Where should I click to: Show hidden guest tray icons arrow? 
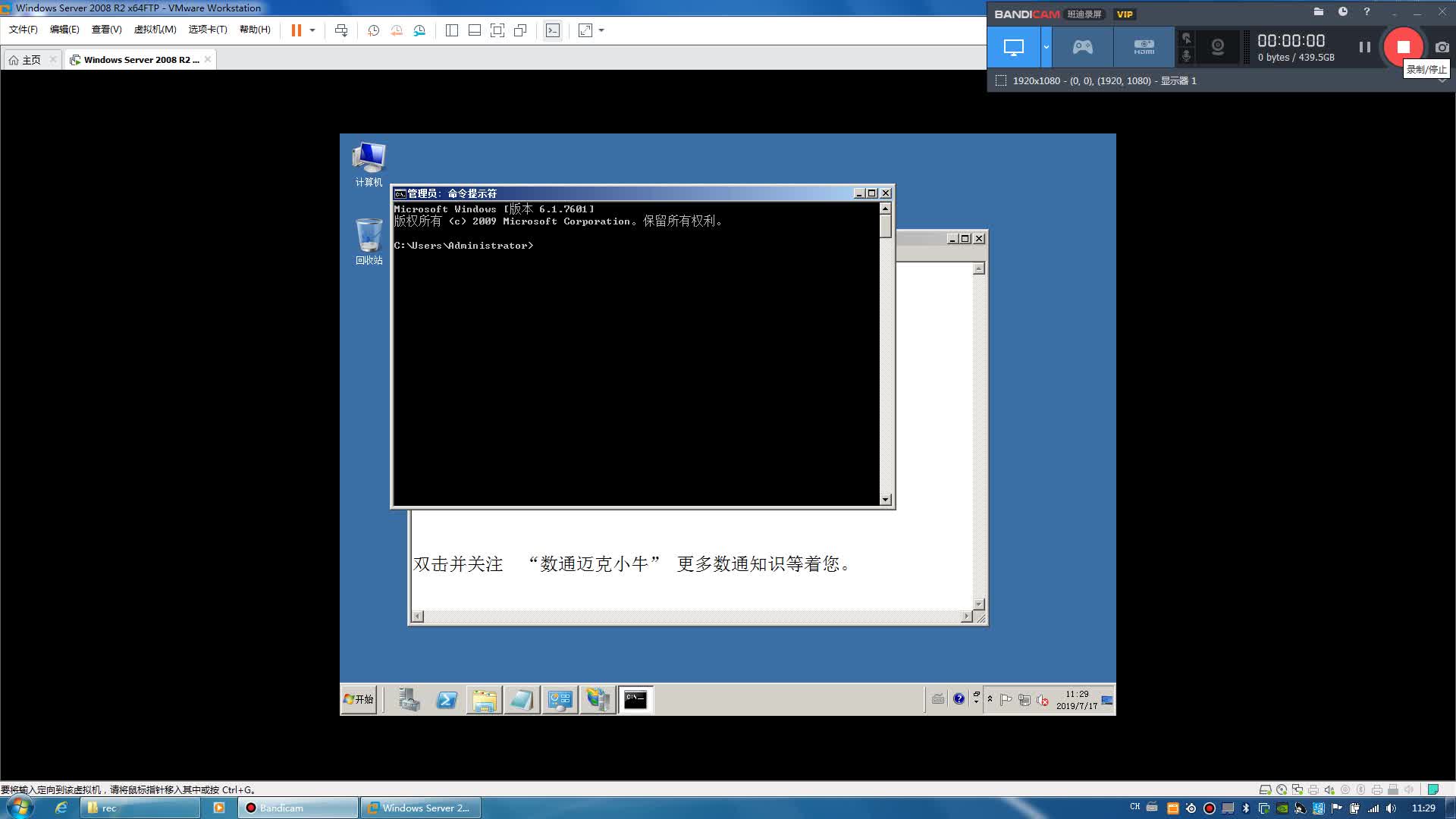[x=990, y=699]
